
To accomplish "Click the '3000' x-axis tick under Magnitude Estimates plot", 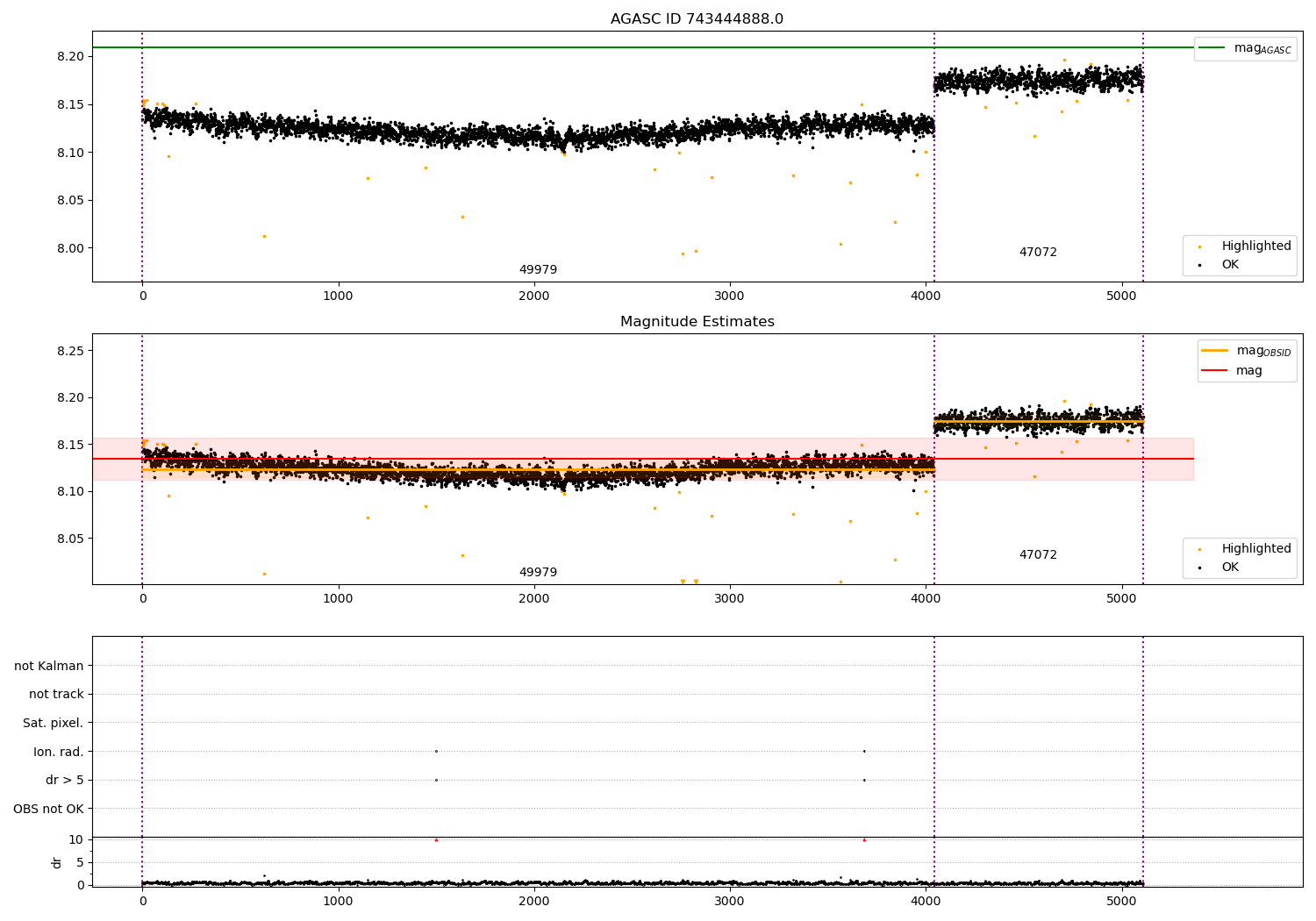I will [730, 598].
